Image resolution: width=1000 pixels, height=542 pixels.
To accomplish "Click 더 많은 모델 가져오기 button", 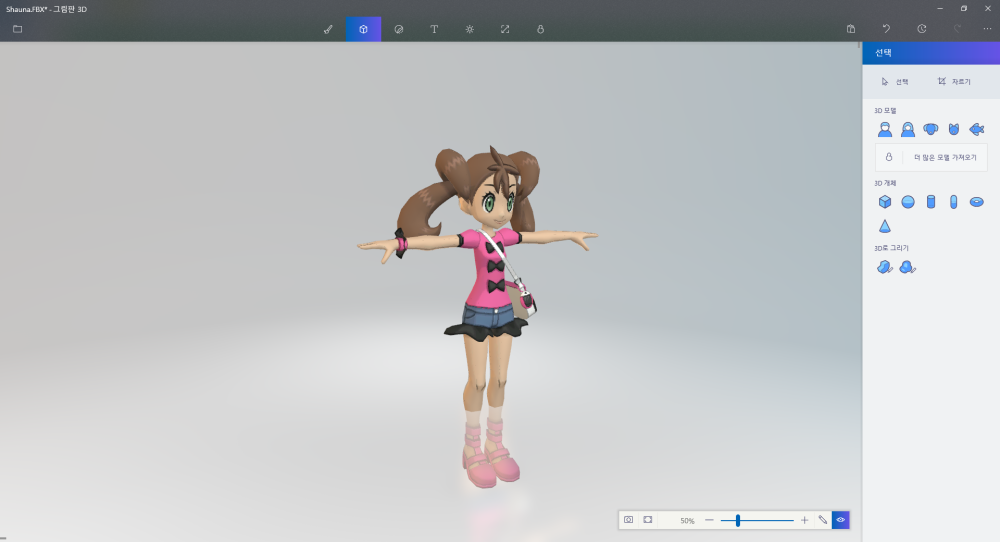I will click(x=931, y=157).
